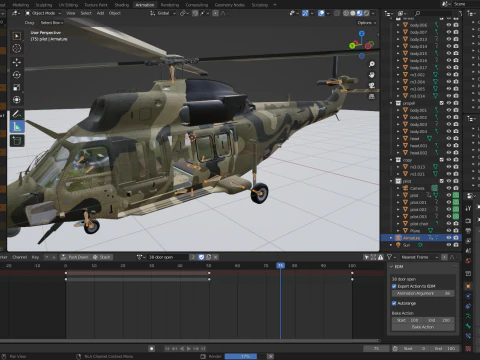Click the AnimationArgument field
Viewport: 480px width, 360px height.
(423, 293)
